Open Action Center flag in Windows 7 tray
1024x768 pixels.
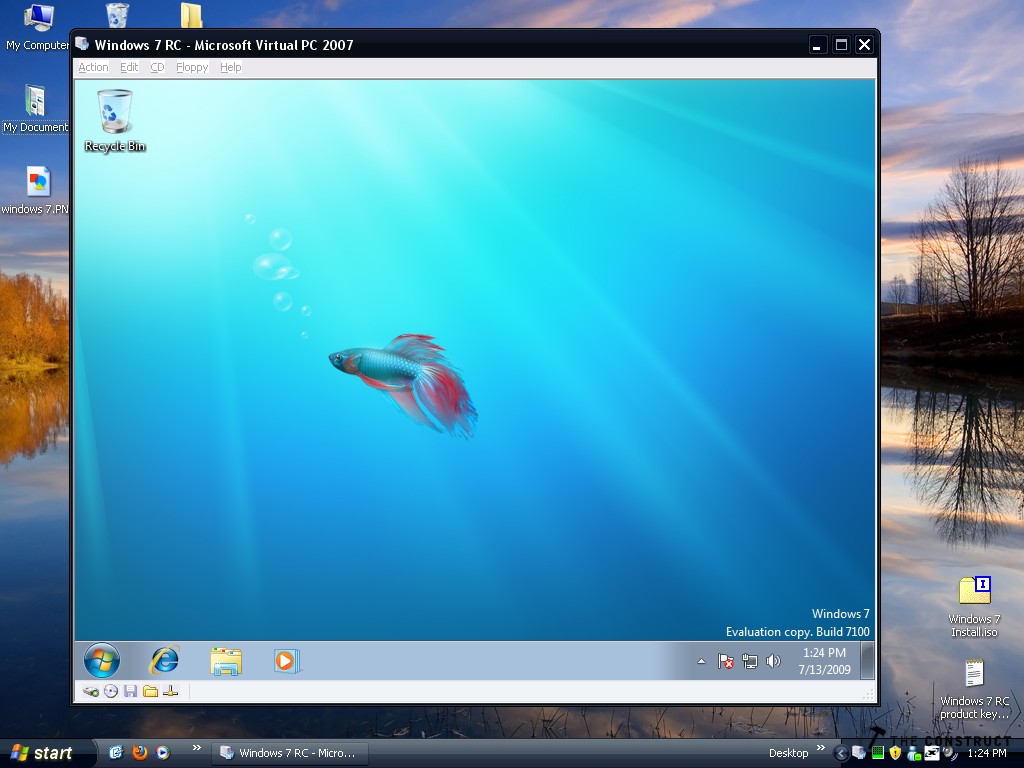726,662
